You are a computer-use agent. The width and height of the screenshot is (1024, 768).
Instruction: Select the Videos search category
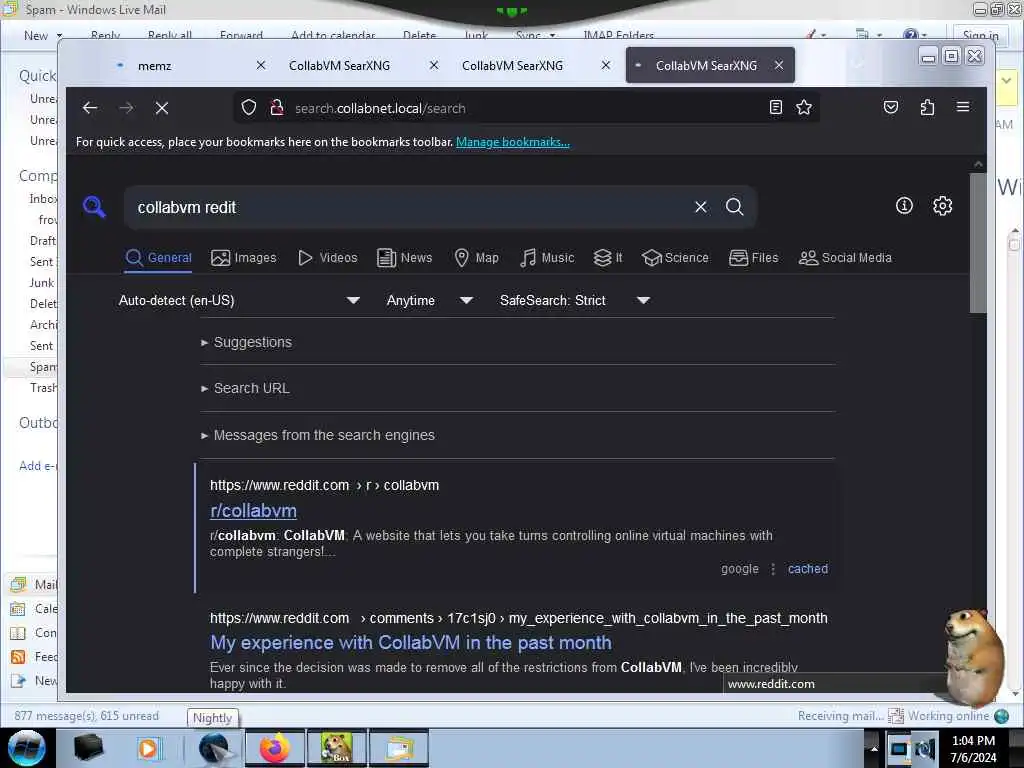328,257
